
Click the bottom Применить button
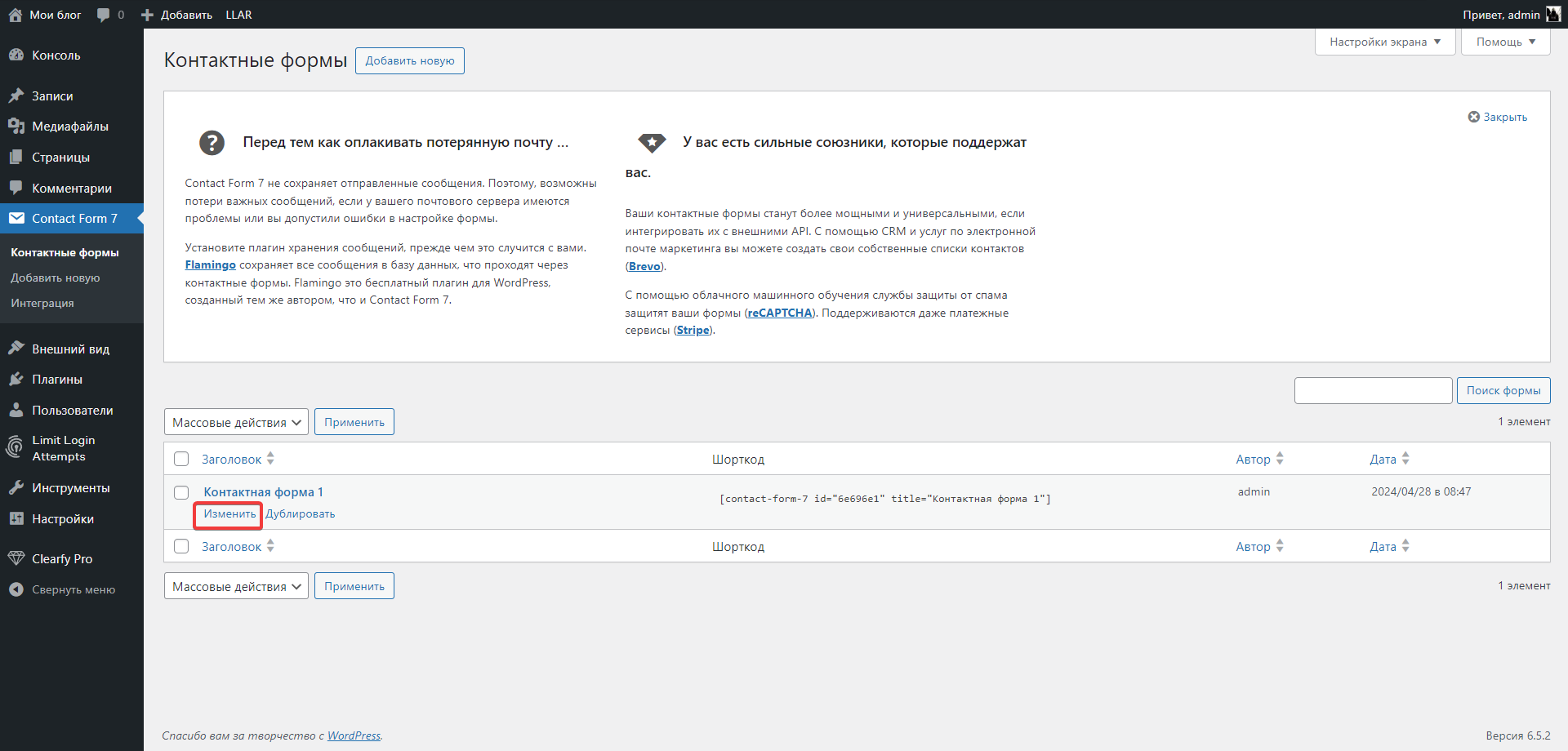(354, 586)
